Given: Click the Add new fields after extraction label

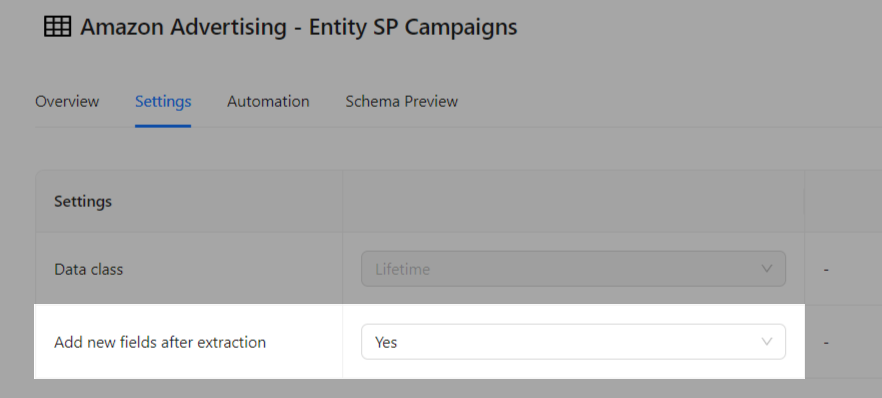Looking at the screenshot, I should pos(160,342).
